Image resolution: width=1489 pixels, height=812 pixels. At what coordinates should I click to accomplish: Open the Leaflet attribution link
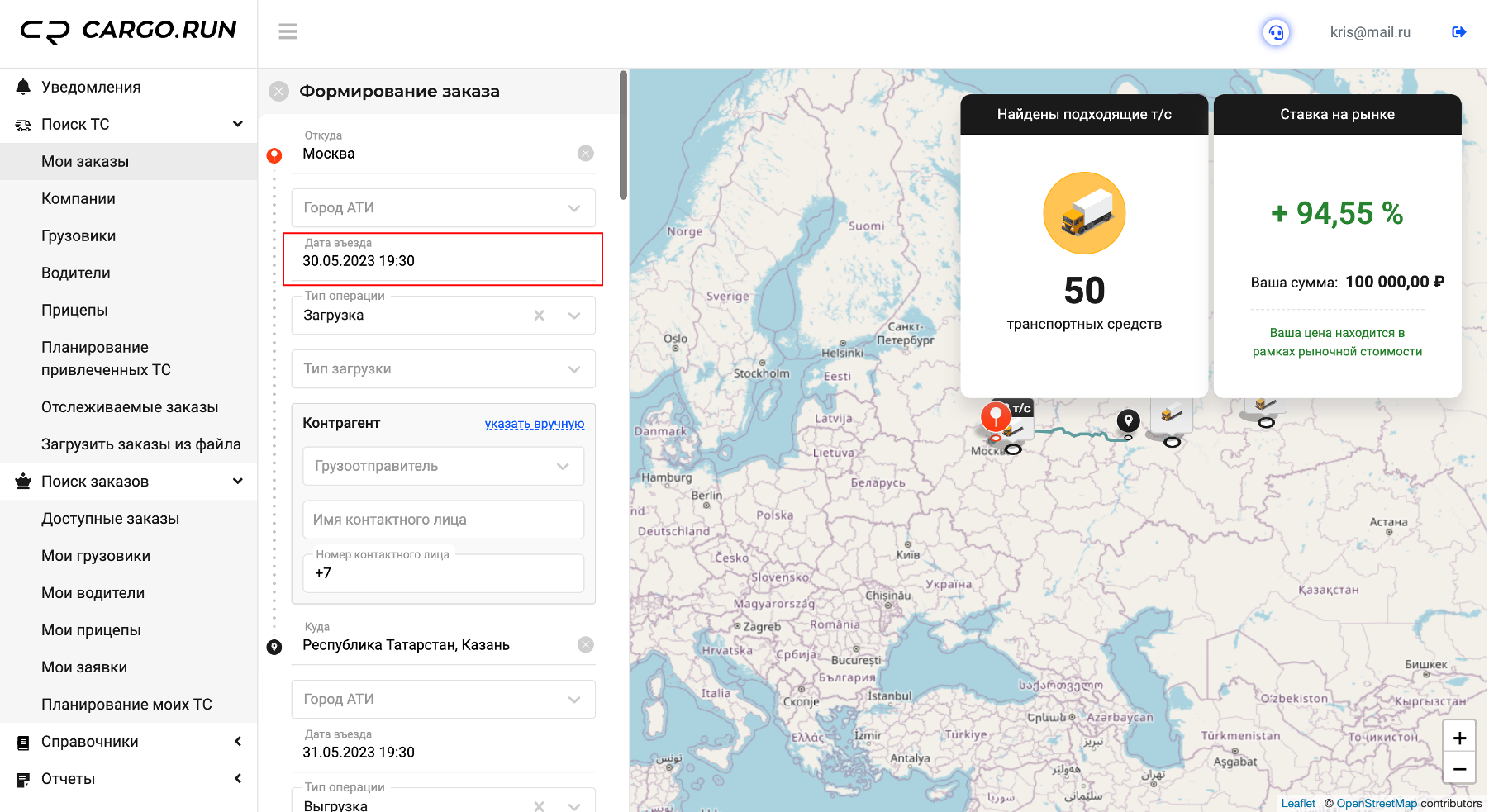point(1298,803)
